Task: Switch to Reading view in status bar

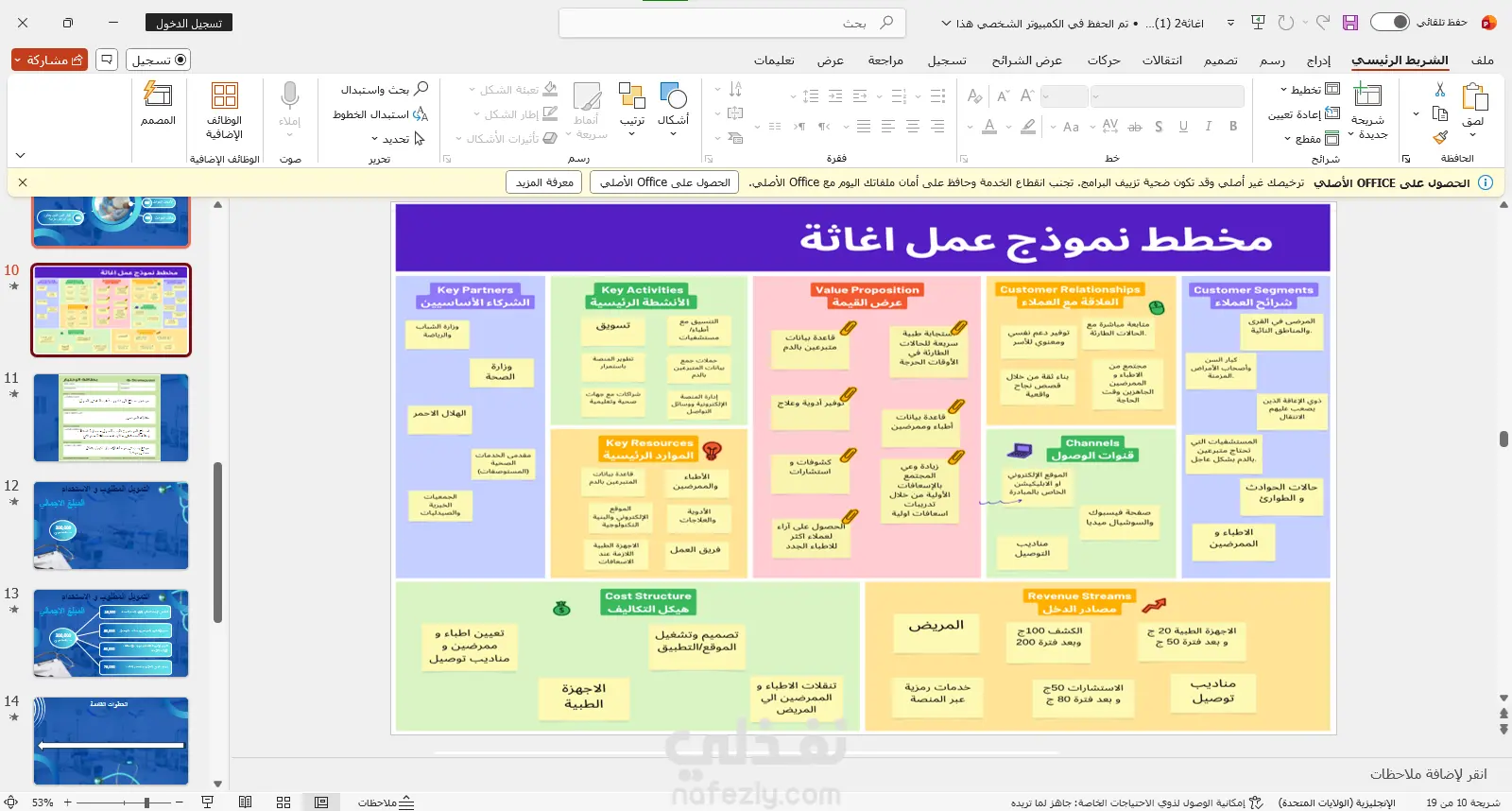Action: tap(246, 802)
